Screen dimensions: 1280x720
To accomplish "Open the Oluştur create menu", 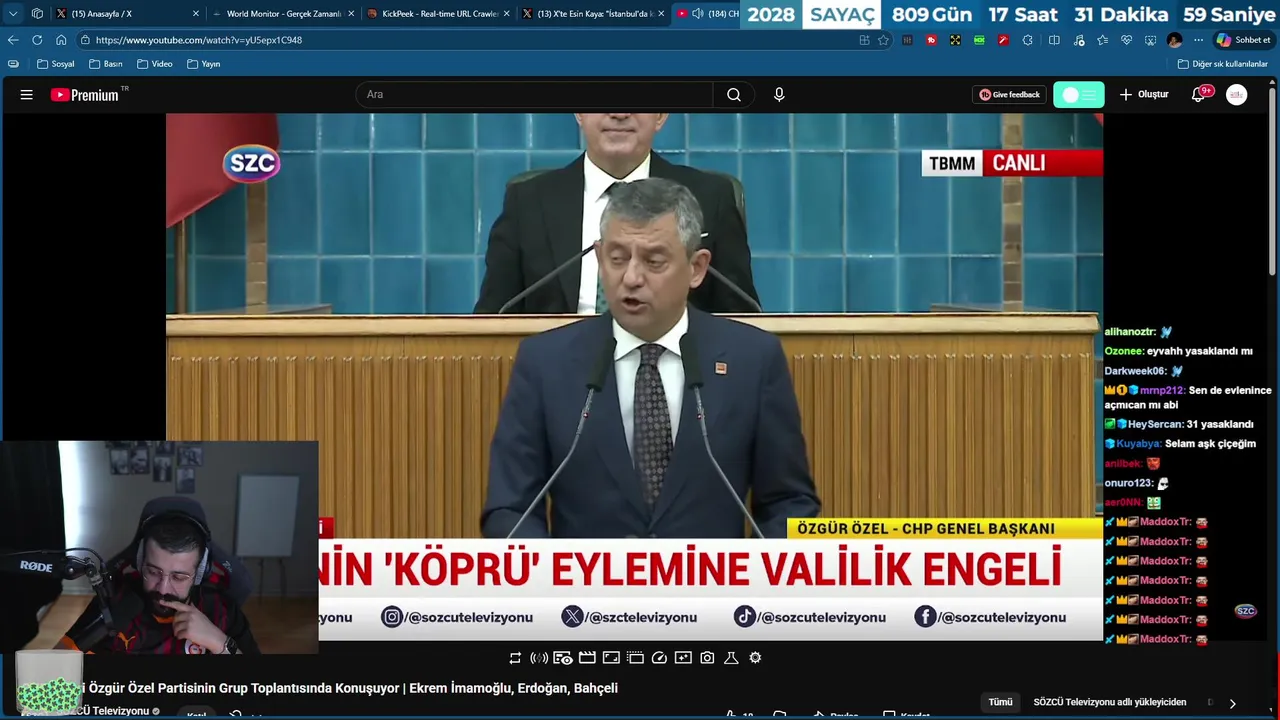I will click(x=1144, y=95).
